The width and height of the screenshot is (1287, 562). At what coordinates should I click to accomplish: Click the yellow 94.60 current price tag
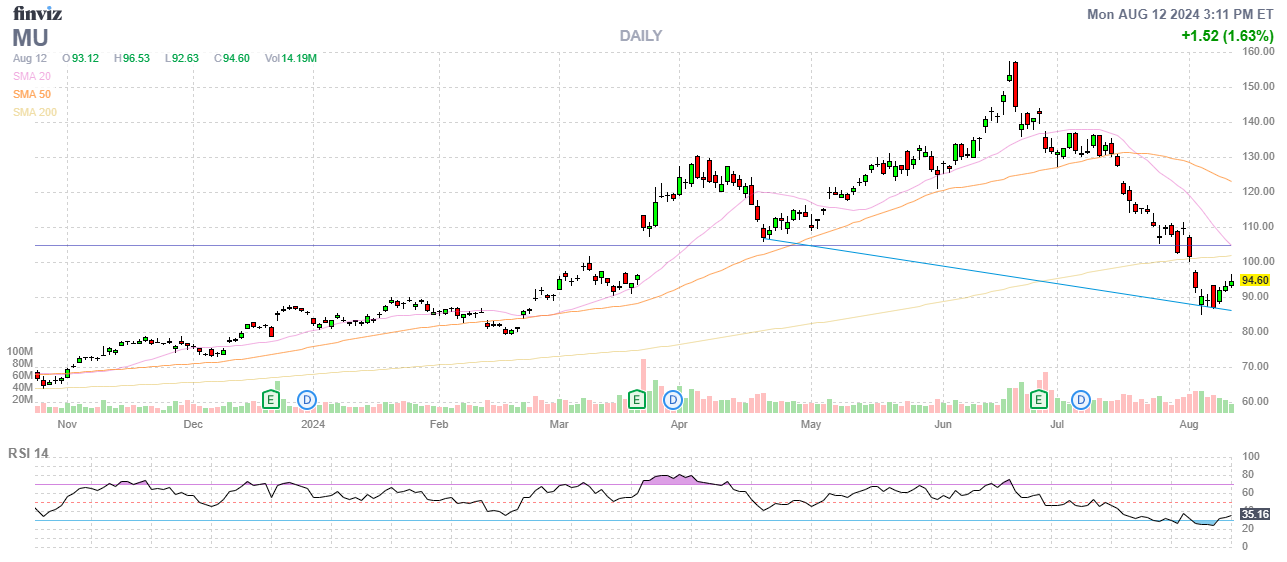coord(1255,280)
